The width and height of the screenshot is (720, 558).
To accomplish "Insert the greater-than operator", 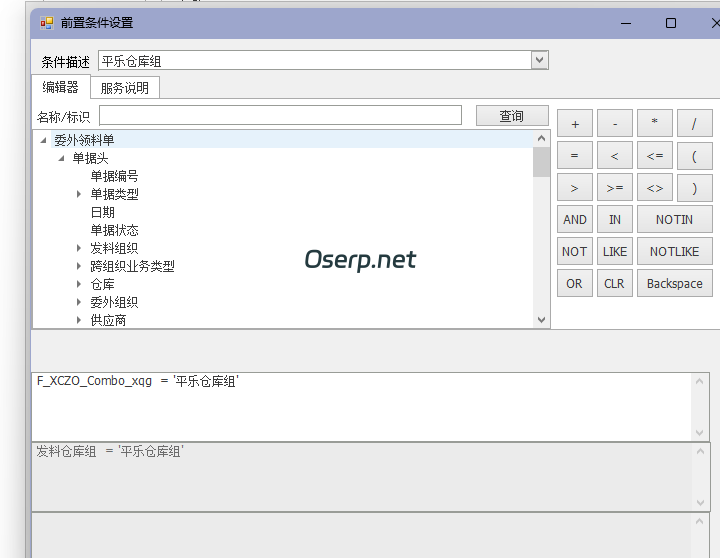I will pyautogui.click(x=575, y=187).
